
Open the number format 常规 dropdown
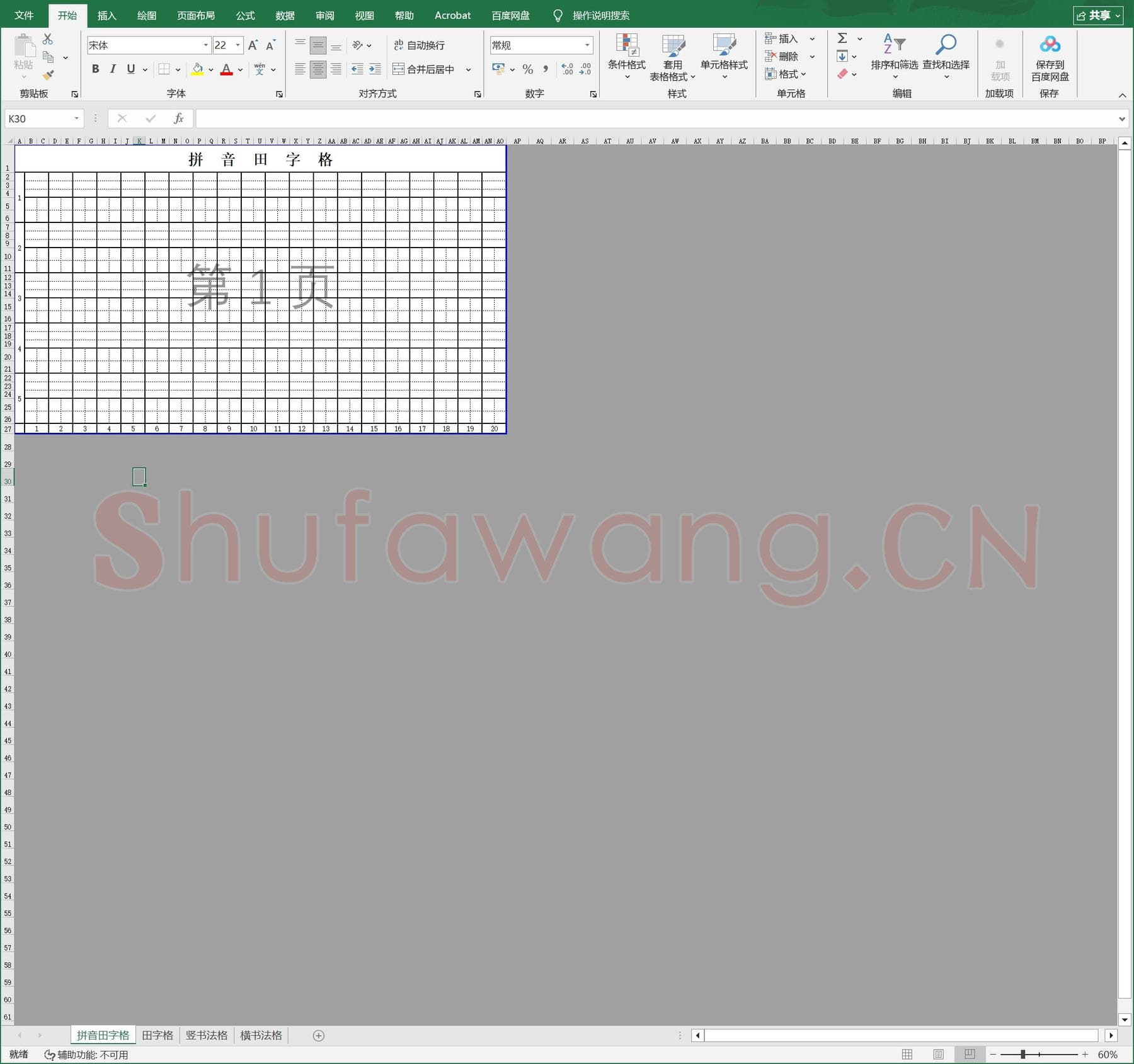tap(587, 45)
